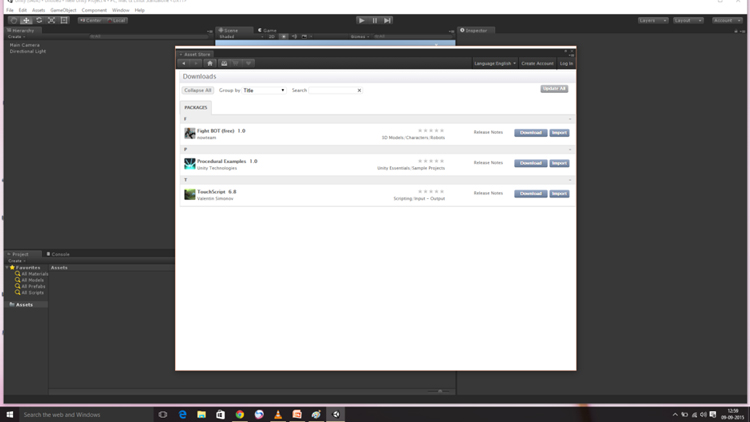This screenshot has height=422, width=750.
Task: Click the TouchScript package thumbnail
Action: (x=190, y=194)
